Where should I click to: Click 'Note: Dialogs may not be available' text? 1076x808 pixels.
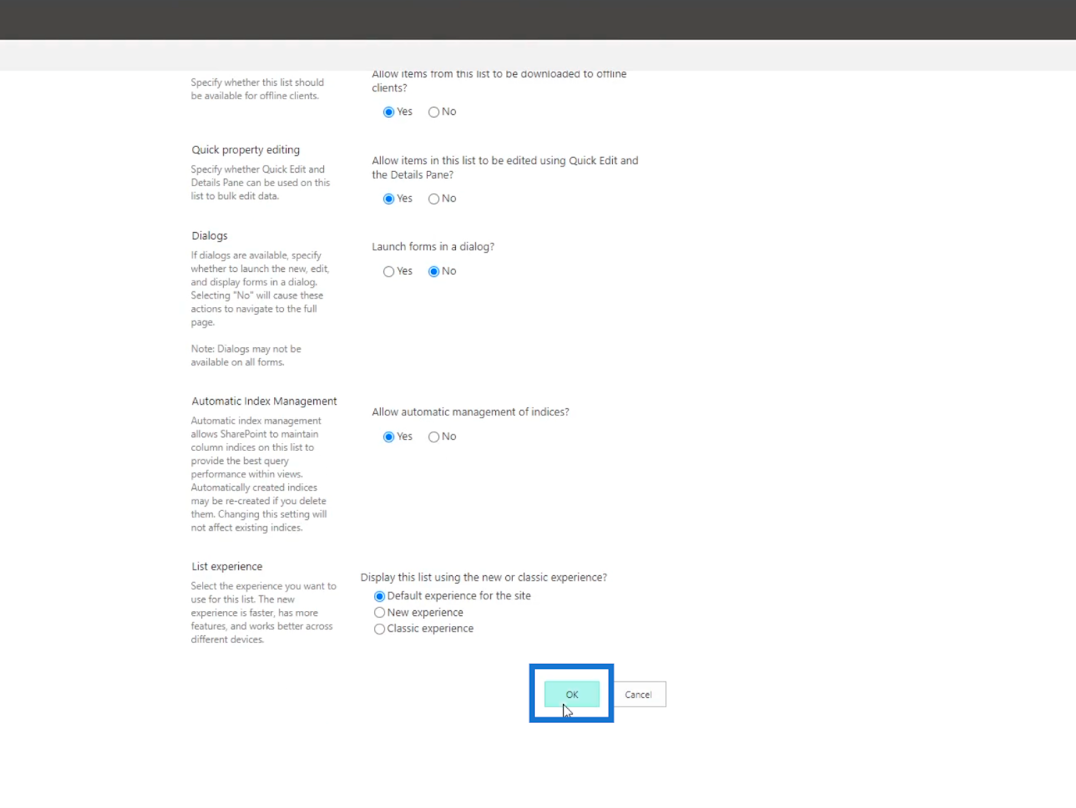246,356
